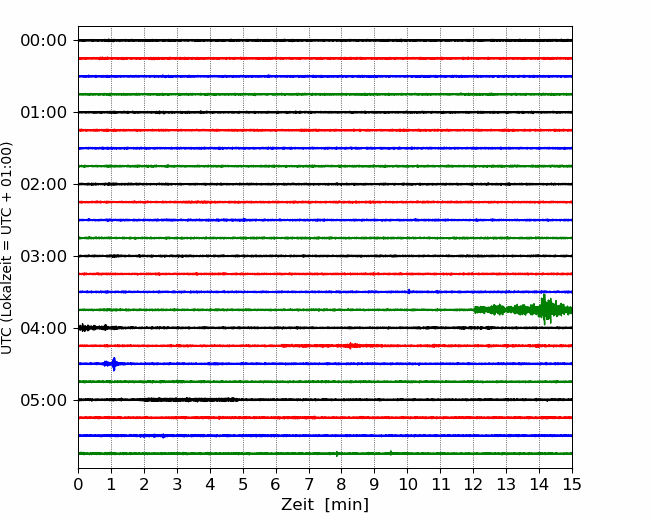Select x-axis tick label 6
Image resolution: width=650 pixels, height=520 pixels.
(276, 484)
